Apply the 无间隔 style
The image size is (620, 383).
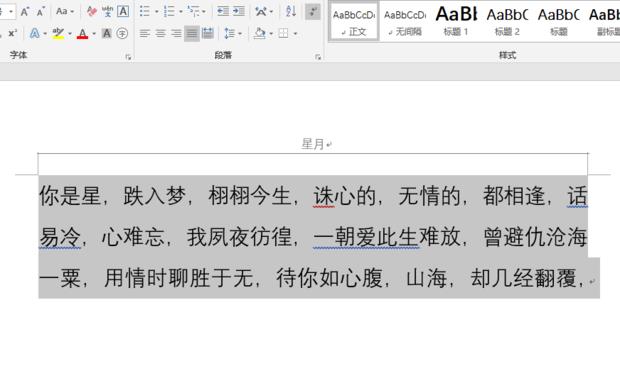tap(405, 21)
